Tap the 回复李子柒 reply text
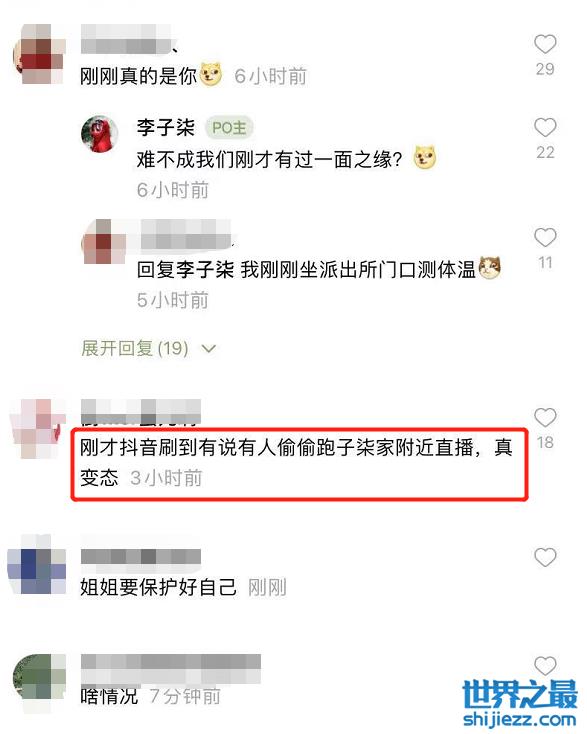The width and height of the screenshot is (587, 734). click(306, 270)
